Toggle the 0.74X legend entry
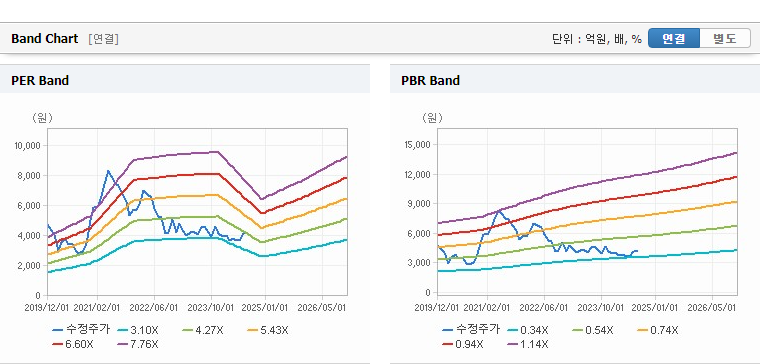Image resolution: width=760 pixels, height=364 pixels. [x=658, y=331]
